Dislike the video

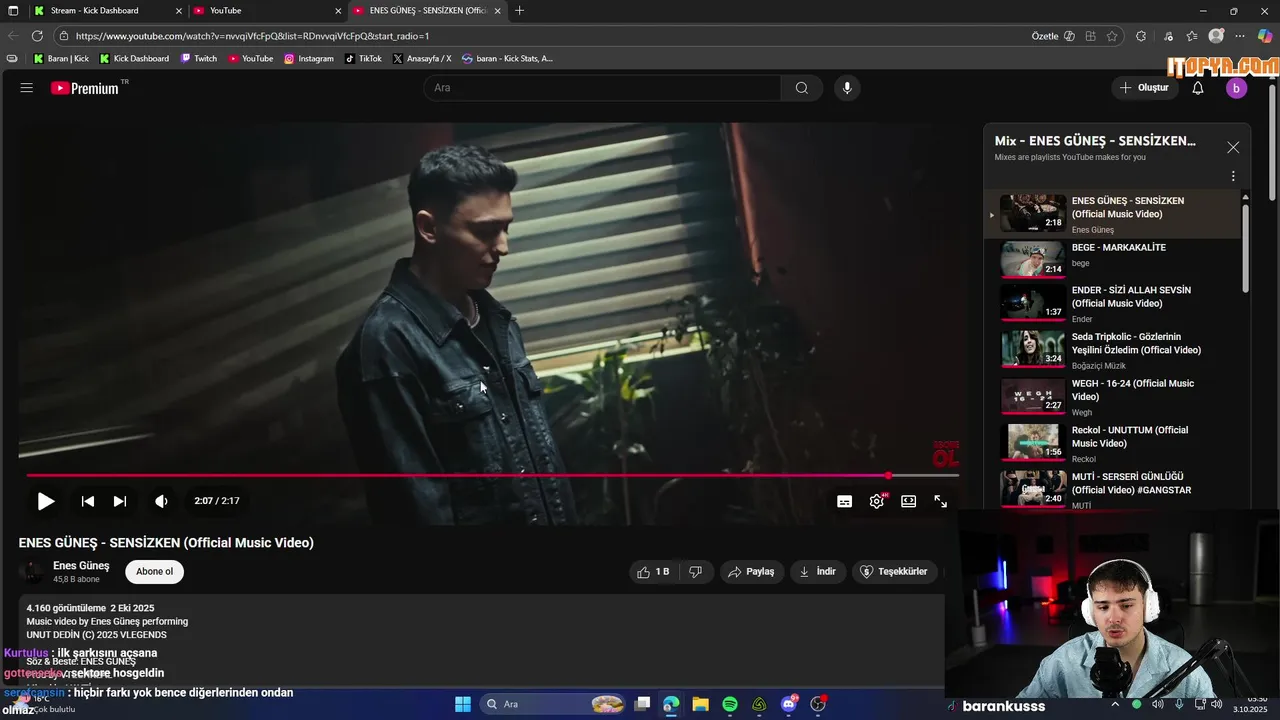point(695,572)
